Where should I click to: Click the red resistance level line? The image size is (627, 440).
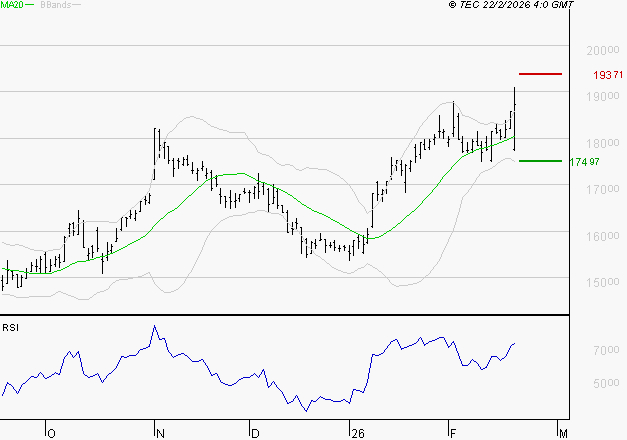[x=540, y=74]
